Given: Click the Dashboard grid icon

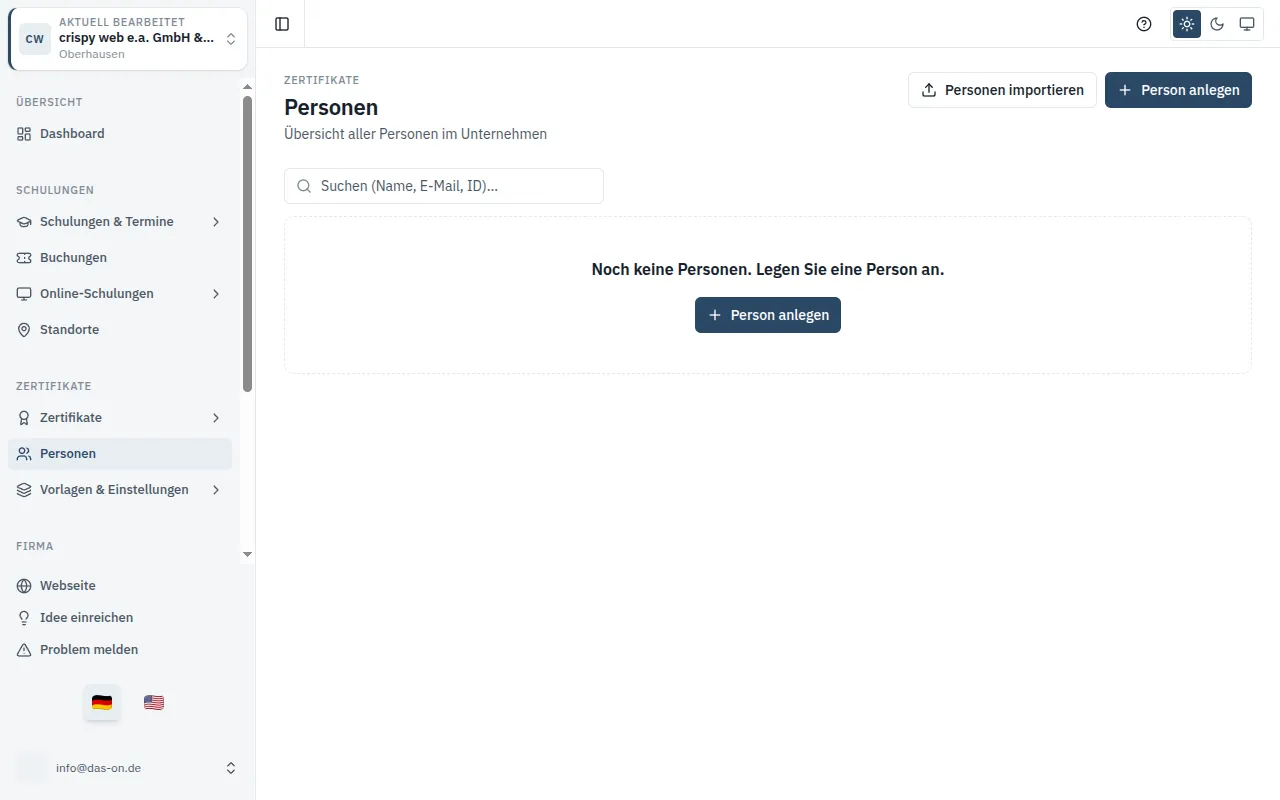Looking at the screenshot, I should [x=24, y=134].
